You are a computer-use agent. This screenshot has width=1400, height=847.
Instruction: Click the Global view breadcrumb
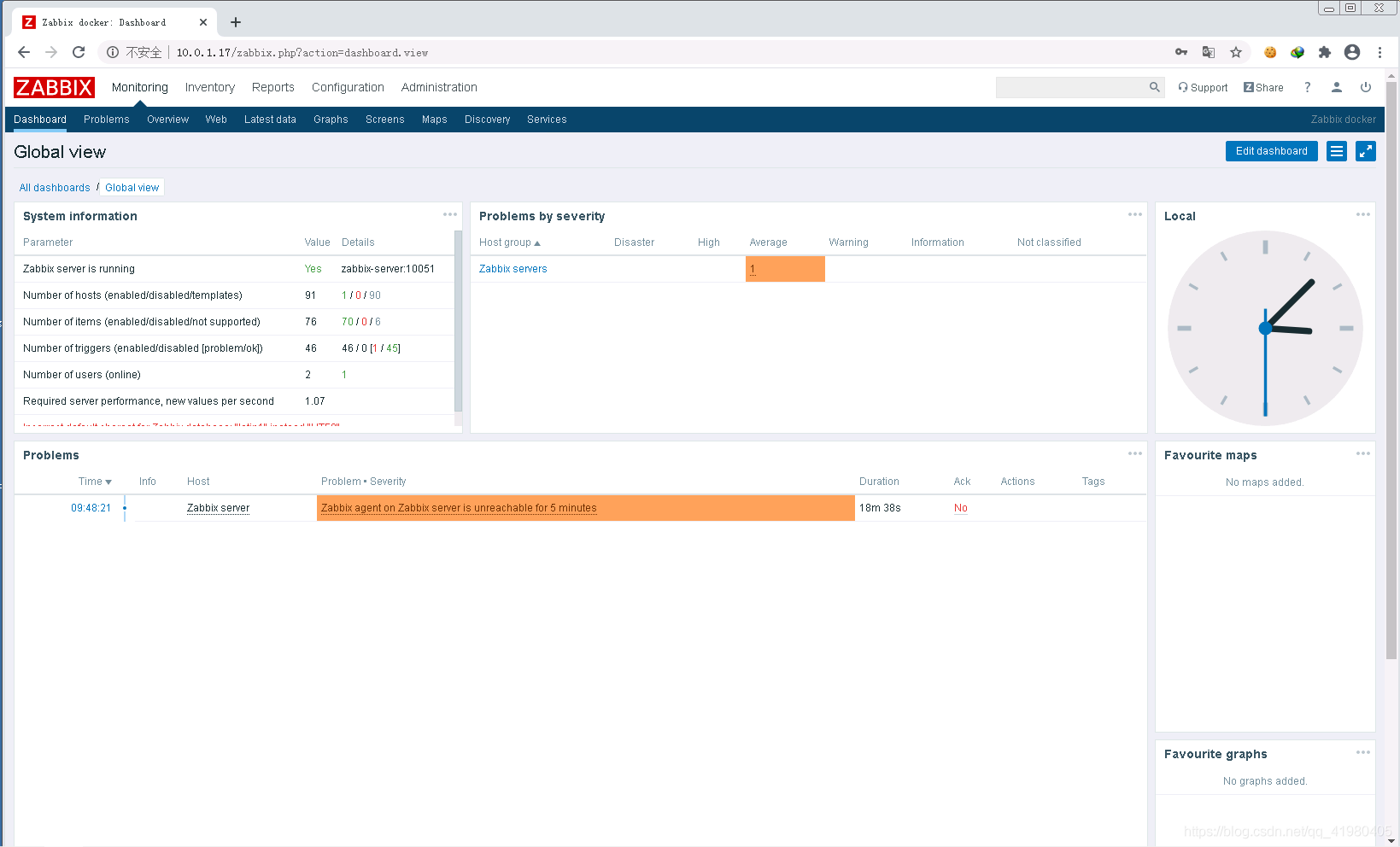coord(132,188)
